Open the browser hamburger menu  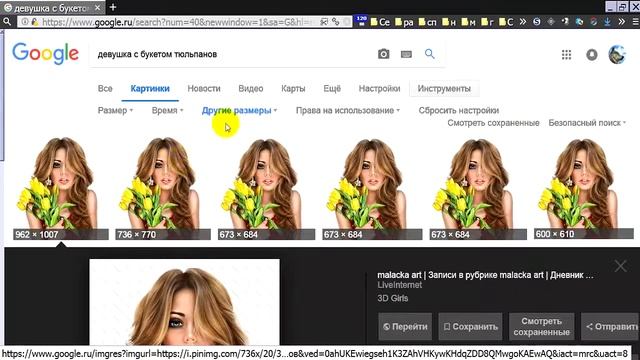tap(635, 22)
